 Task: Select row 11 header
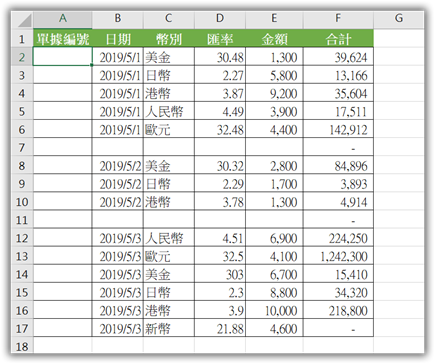[22, 220]
